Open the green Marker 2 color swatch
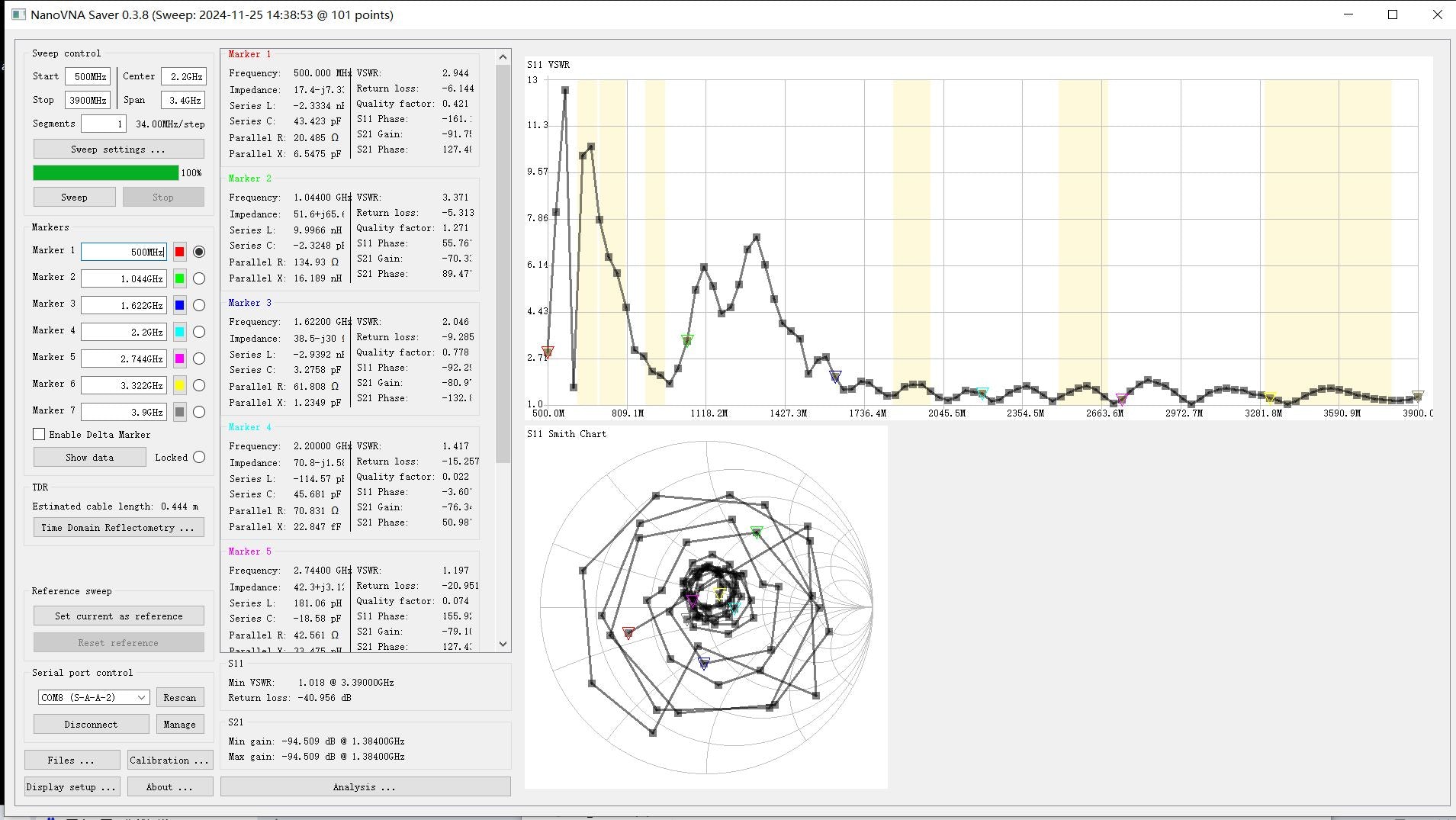 coord(179,278)
